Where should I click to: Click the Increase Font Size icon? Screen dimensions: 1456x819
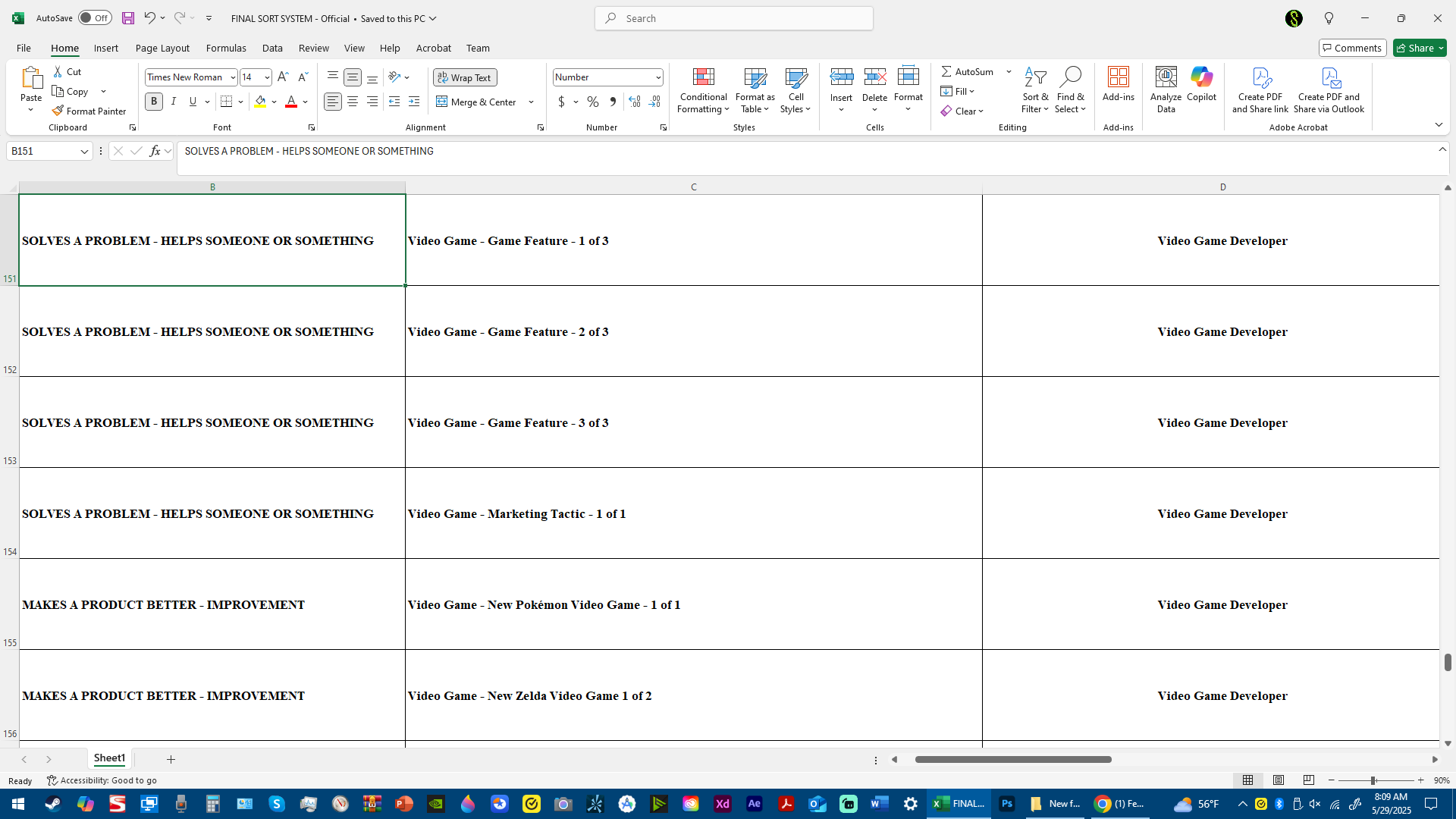(283, 77)
